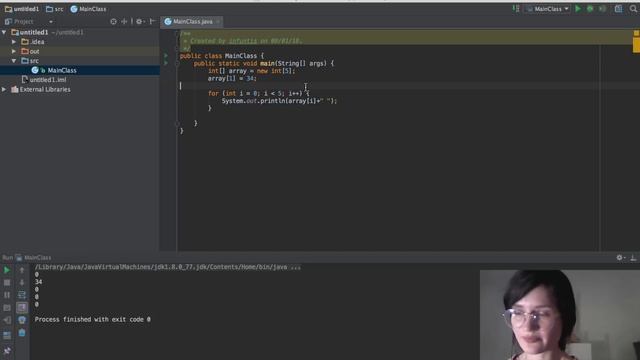This screenshot has height=360, width=640.
Task: Click the 'public class MainClass' line
Action: click(x=222, y=56)
